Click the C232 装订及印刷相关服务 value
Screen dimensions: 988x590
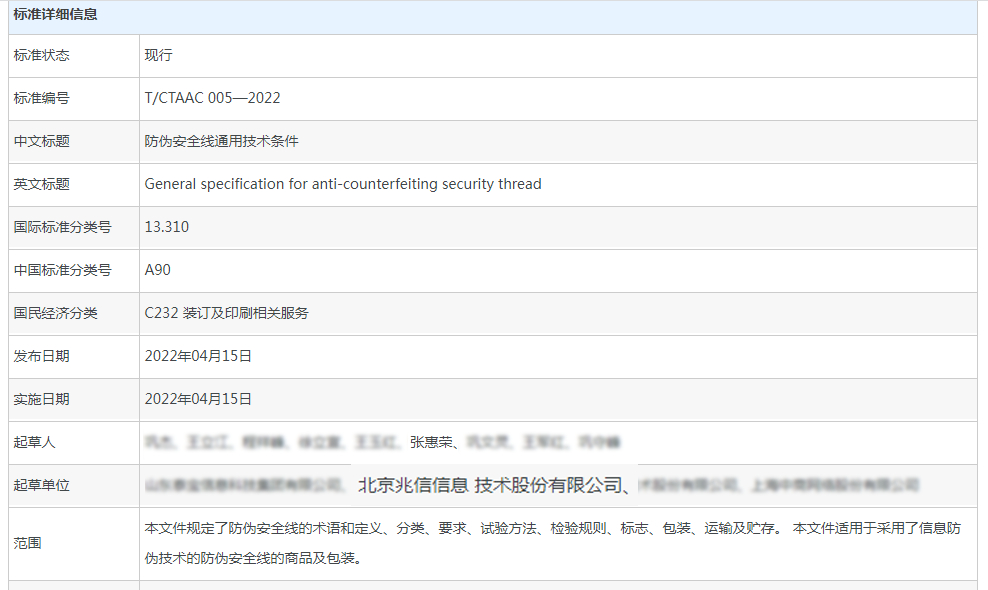click(227, 313)
